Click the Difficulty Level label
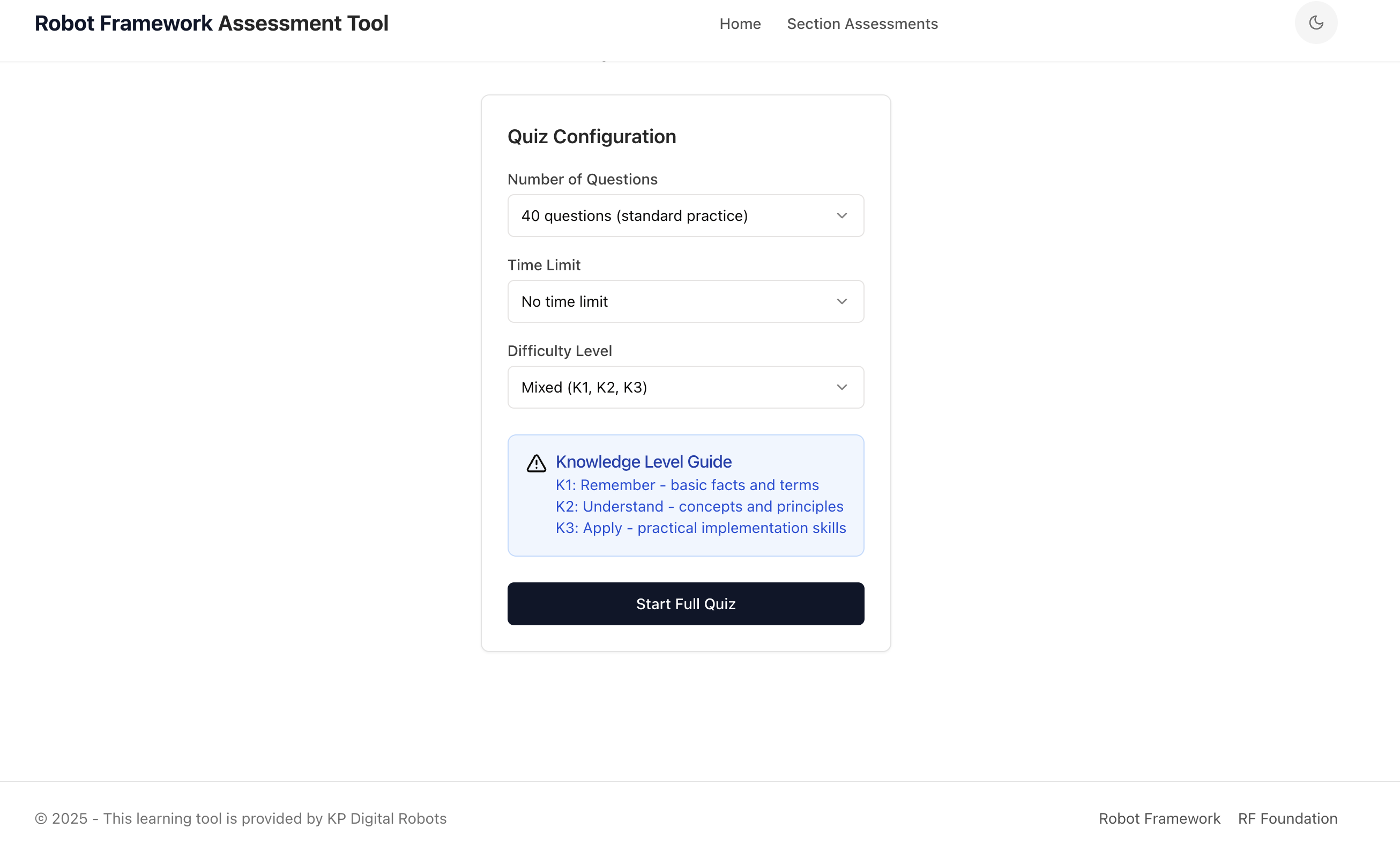The image size is (1400, 843). click(559, 351)
